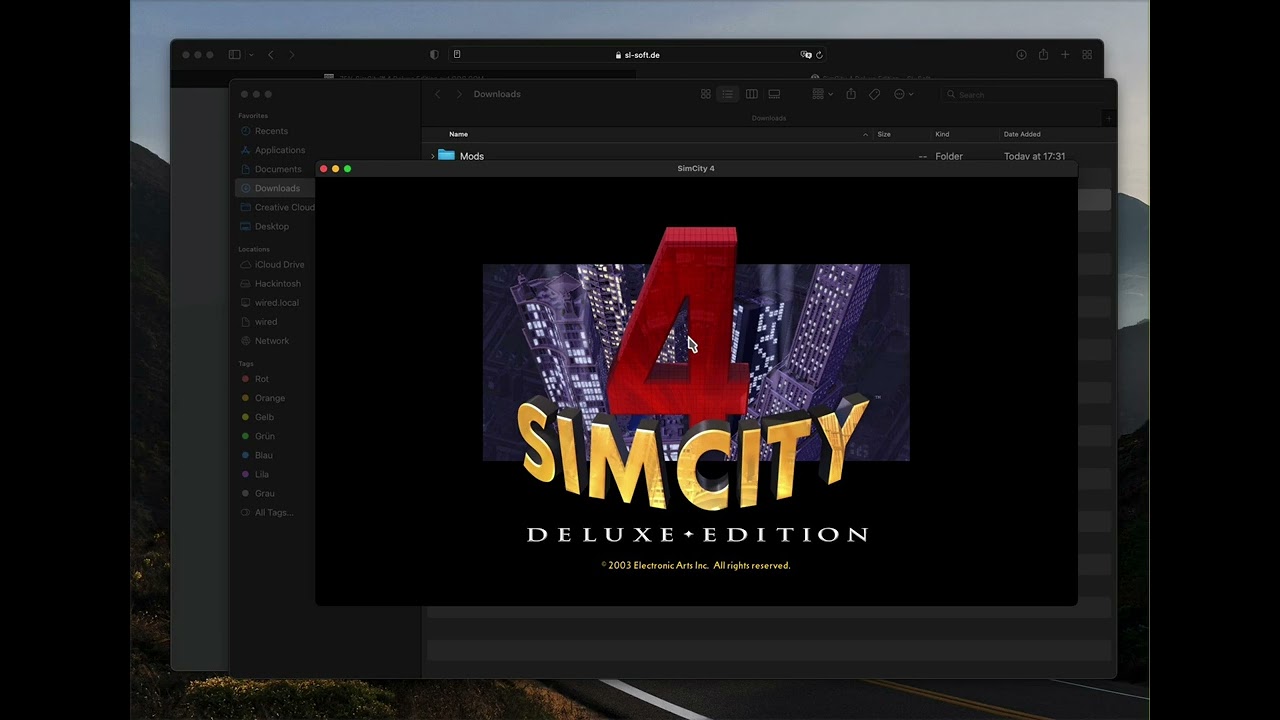Screen dimensions: 1280x720
Task: Open Documents in the Finder sidebar
Action: (278, 169)
